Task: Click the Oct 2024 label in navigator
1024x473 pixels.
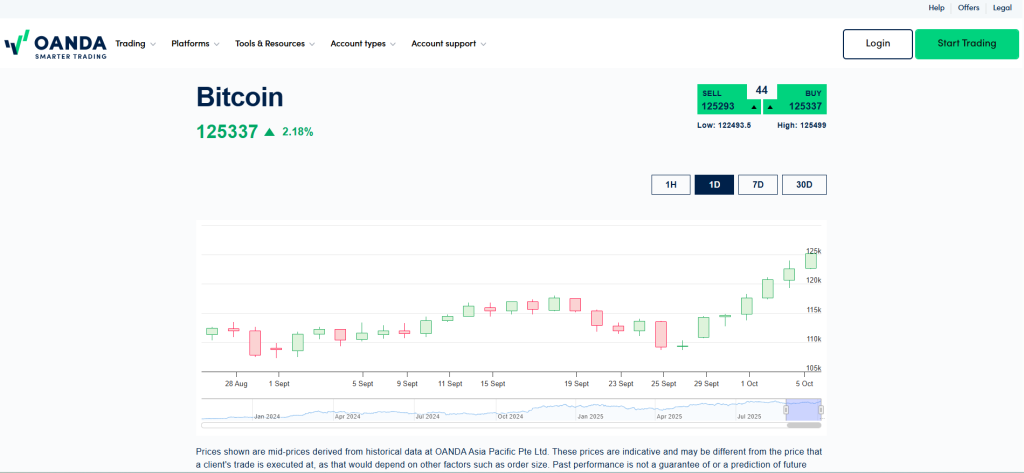Action: pos(510,416)
